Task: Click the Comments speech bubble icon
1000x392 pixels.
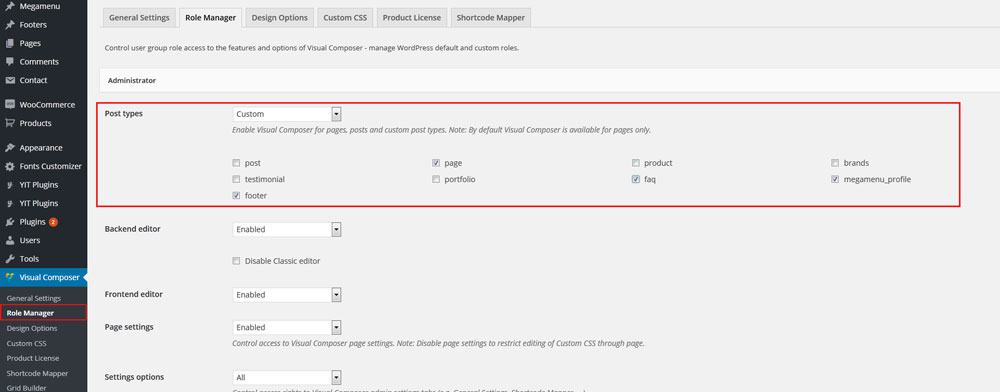Action: [10, 62]
